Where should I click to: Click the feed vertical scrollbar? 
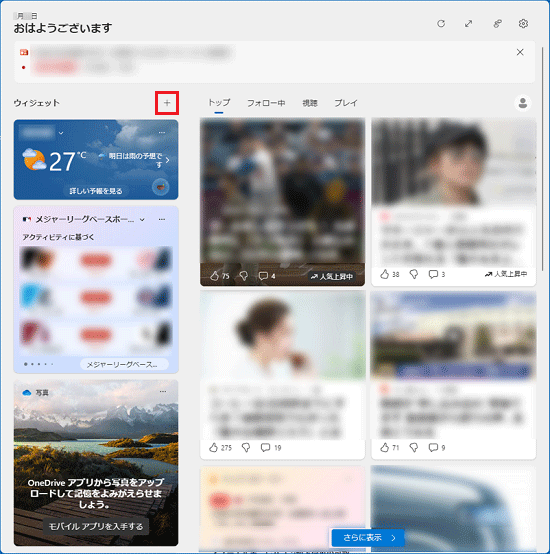(543, 159)
